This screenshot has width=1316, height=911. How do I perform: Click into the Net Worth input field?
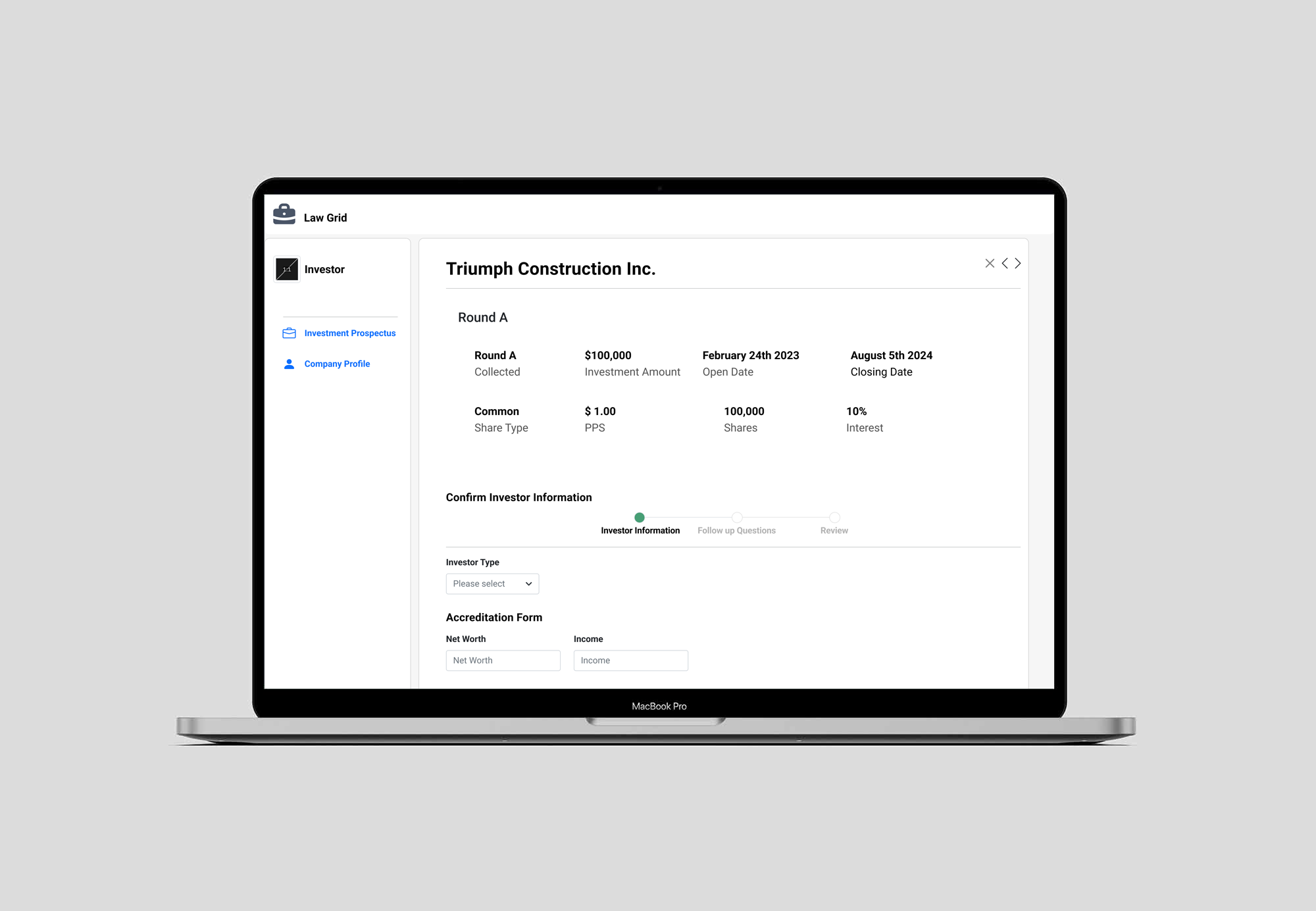click(503, 660)
